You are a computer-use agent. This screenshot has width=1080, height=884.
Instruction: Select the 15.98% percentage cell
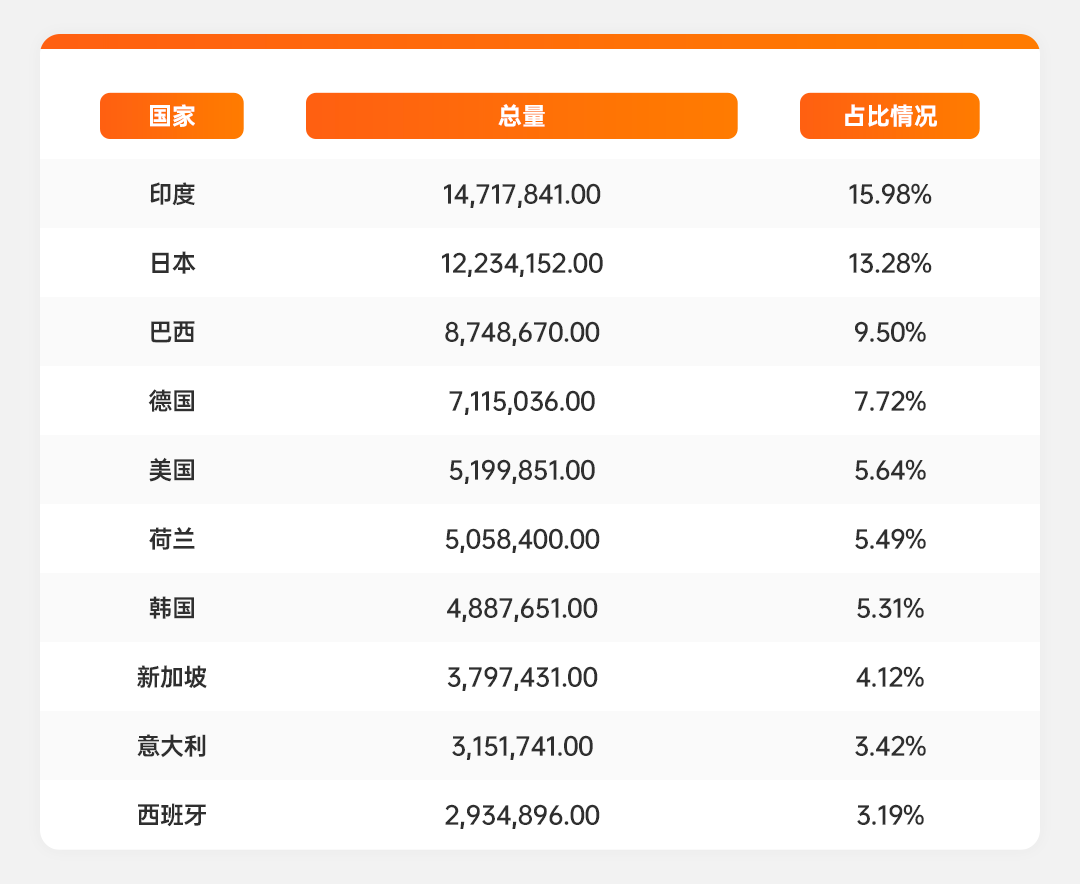pyautogui.click(x=889, y=194)
